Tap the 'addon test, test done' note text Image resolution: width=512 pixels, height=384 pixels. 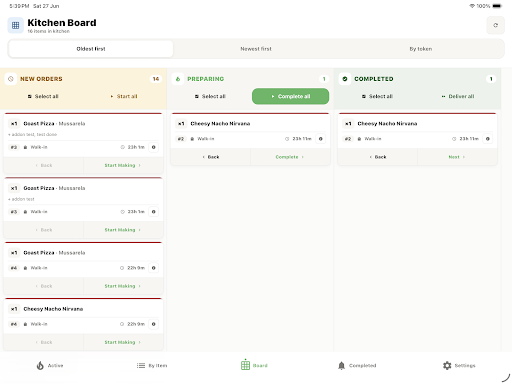pos(32,135)
